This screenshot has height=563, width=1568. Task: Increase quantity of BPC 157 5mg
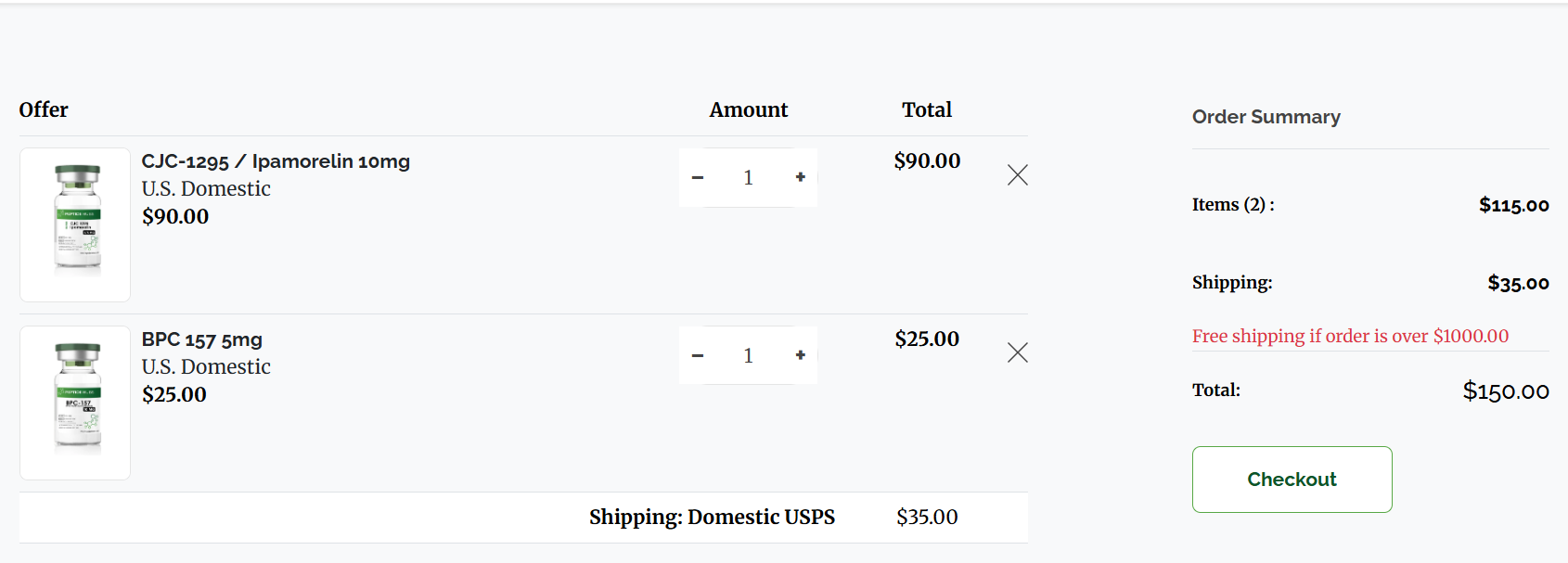800,355
